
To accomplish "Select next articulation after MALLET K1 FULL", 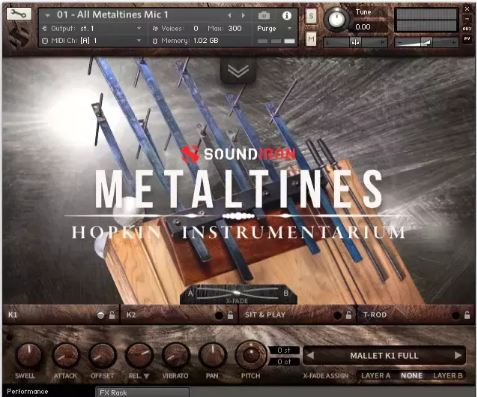I will tap(458, 356).
